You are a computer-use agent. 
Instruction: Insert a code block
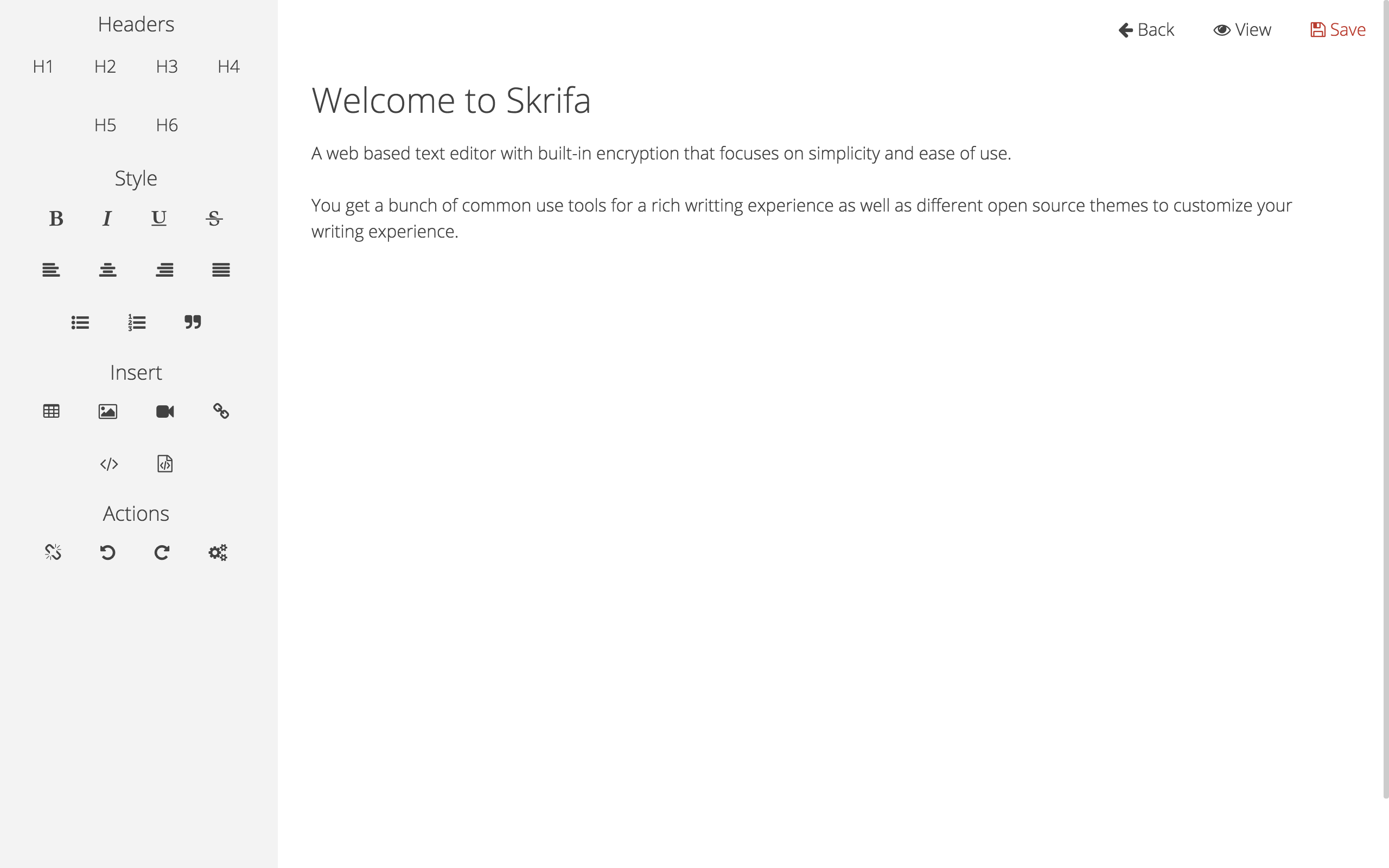click(165, 464)
